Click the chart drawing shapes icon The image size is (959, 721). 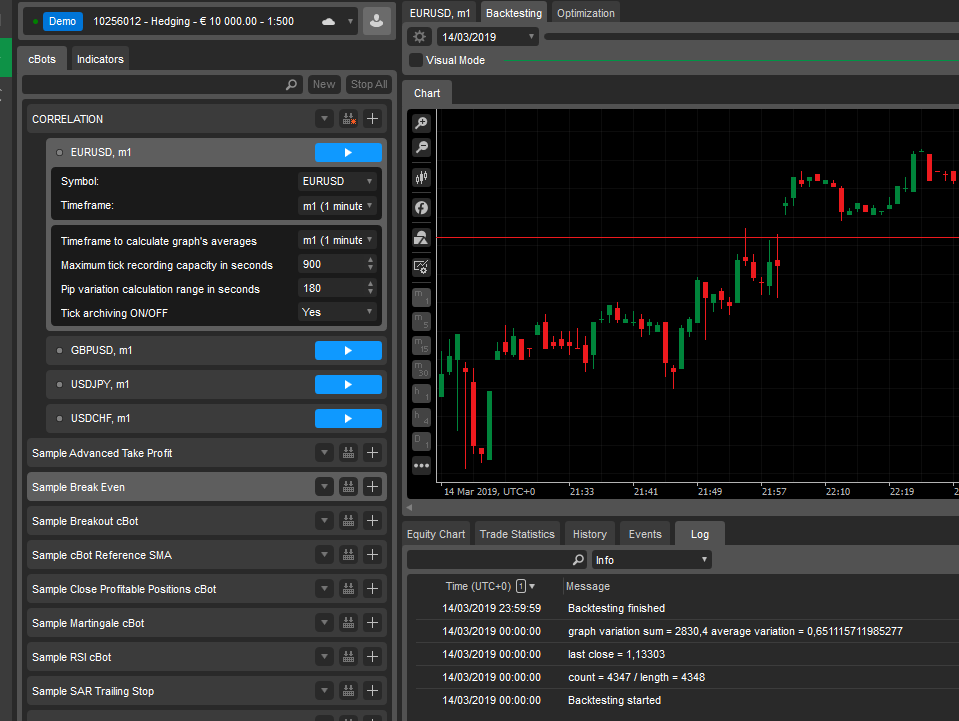(x=421, y=237)
